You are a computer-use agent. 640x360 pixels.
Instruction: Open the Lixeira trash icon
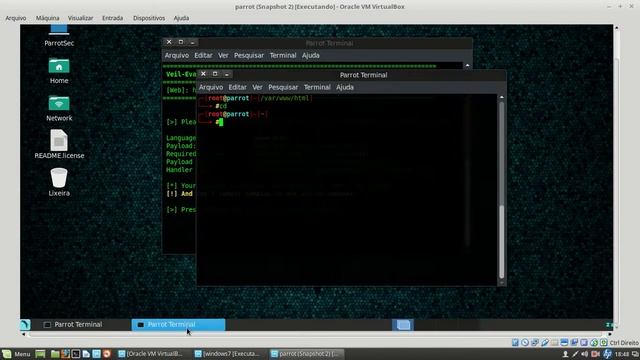[59, 182]
